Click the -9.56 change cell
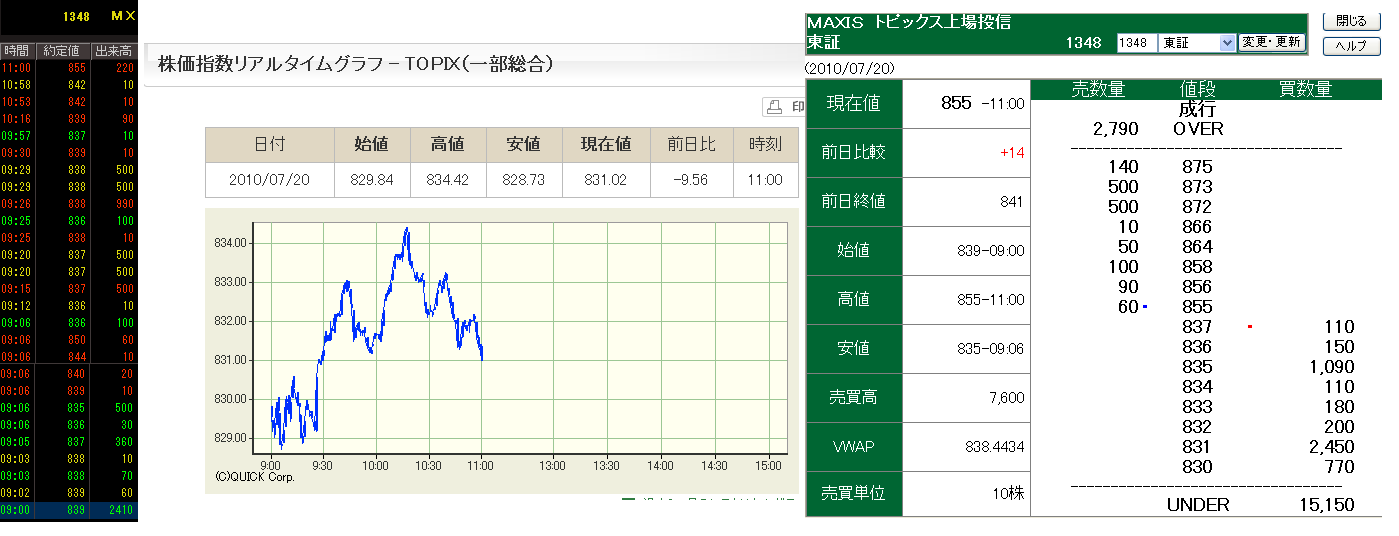This screenshot has width=1399, height=536. click(x=691, y=180)
